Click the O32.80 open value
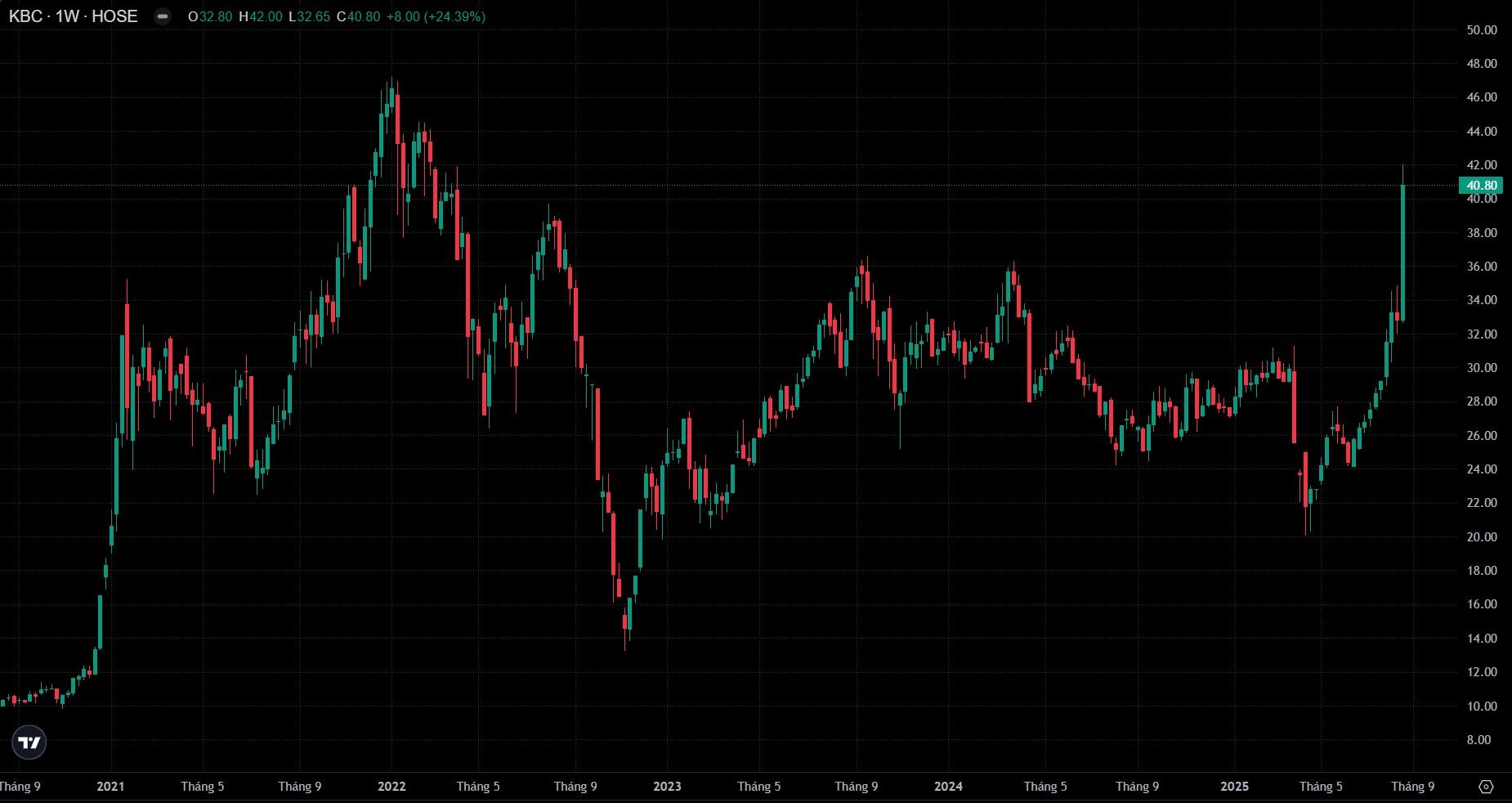The width and height of the screenshot is (1512, 803). click(210, 16)
